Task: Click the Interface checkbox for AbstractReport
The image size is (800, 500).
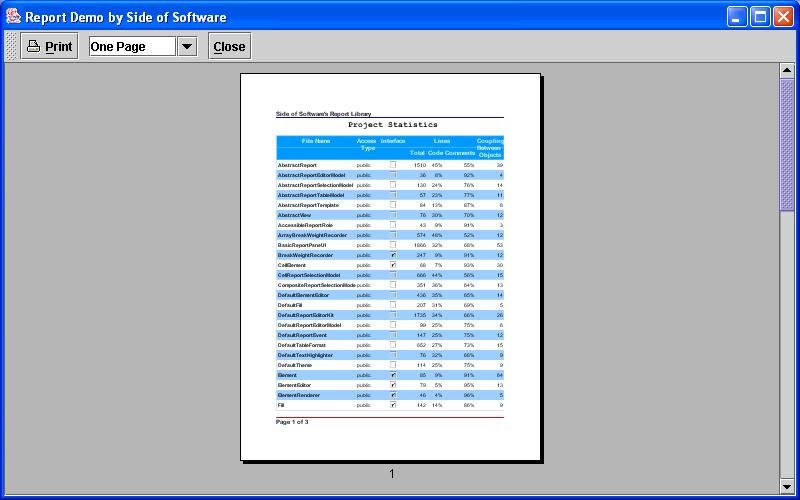Action: click(393, 165)
